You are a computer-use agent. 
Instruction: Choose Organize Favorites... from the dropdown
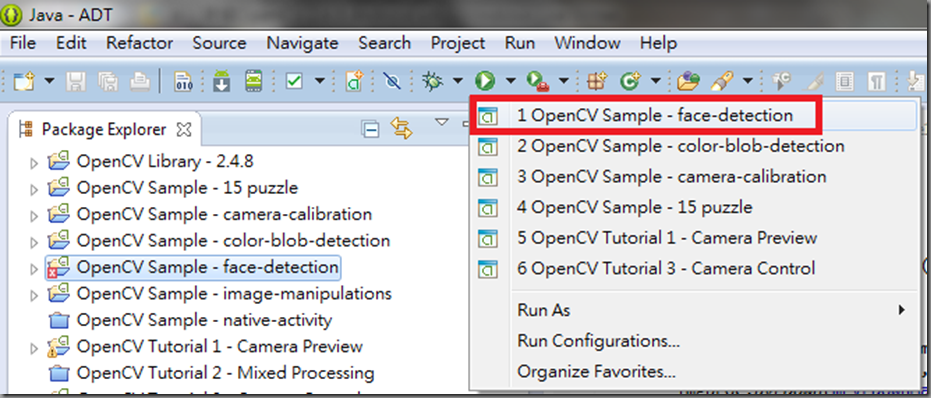(x=694, y=372)
